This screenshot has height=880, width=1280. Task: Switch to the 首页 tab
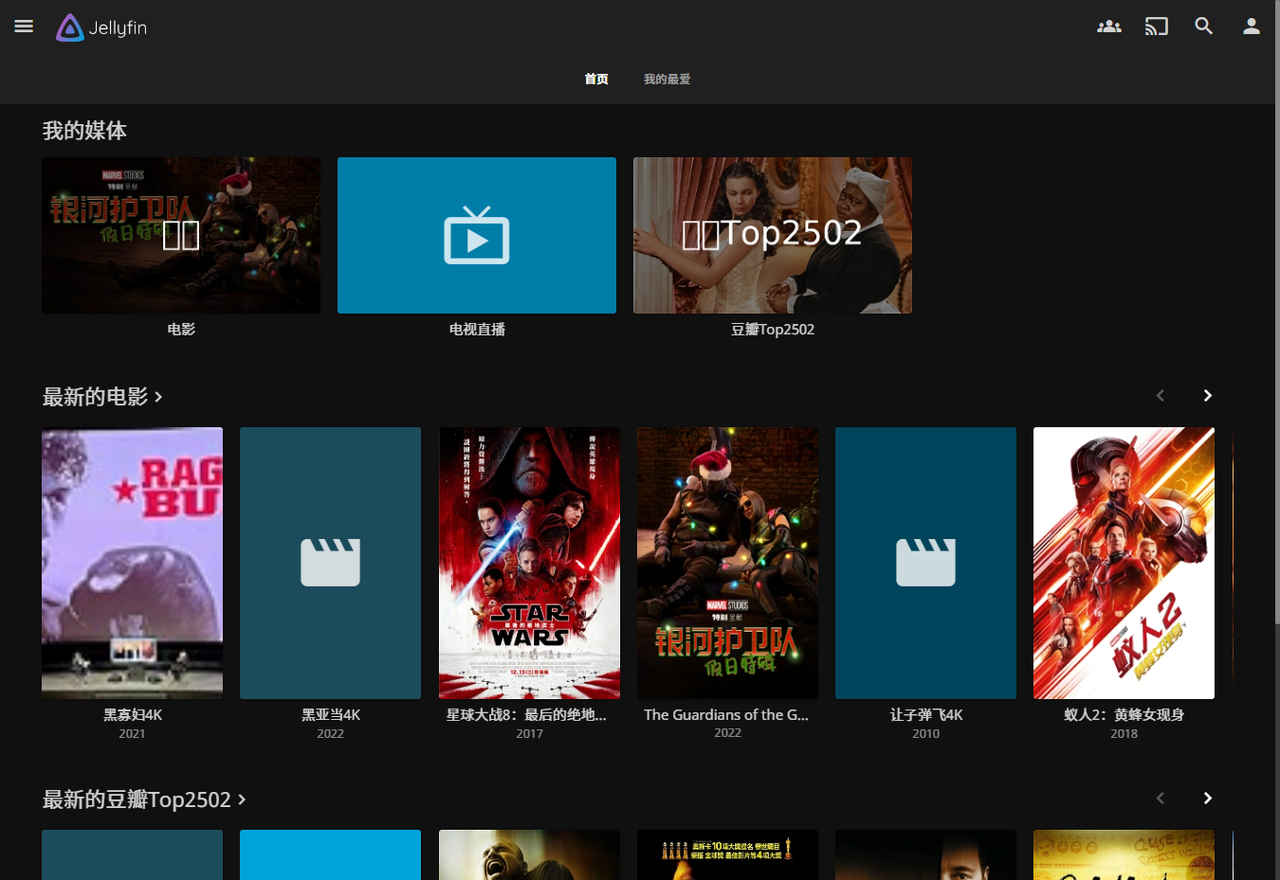pos(596,79)
